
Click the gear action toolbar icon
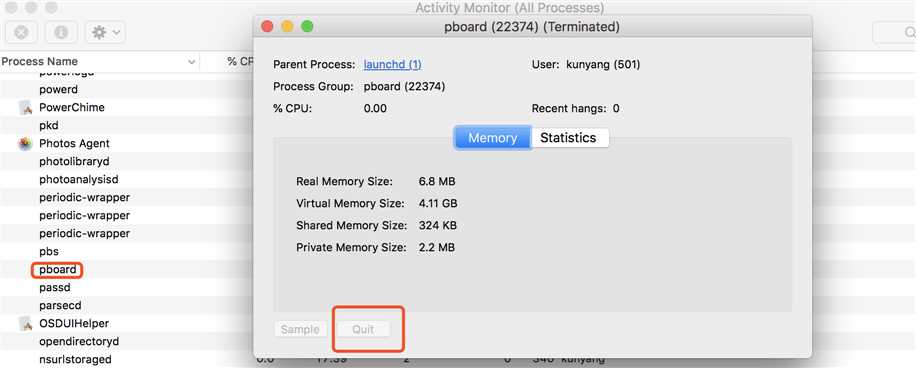(x=99, y=32)
